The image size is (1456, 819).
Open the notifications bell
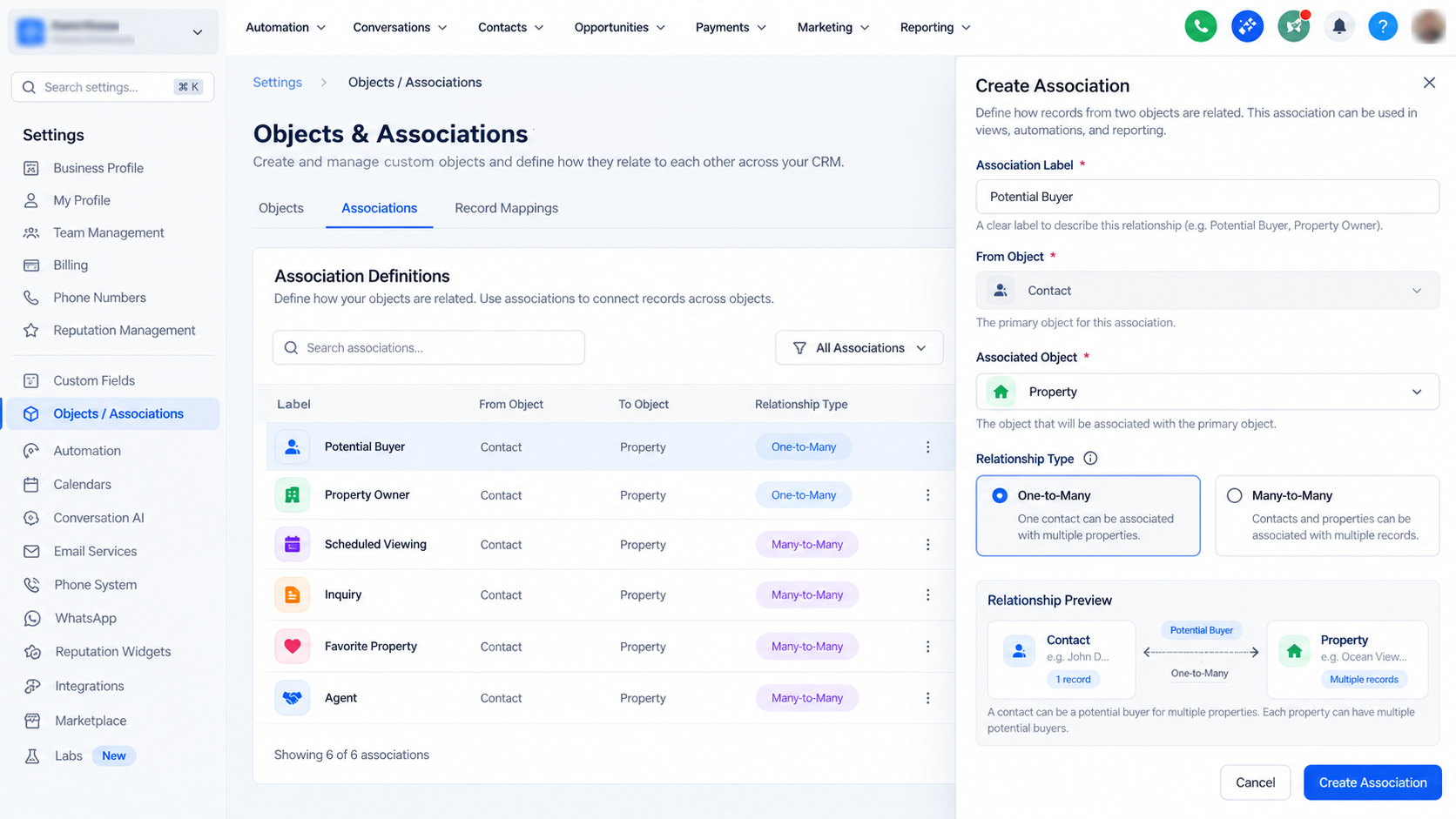1339,27
